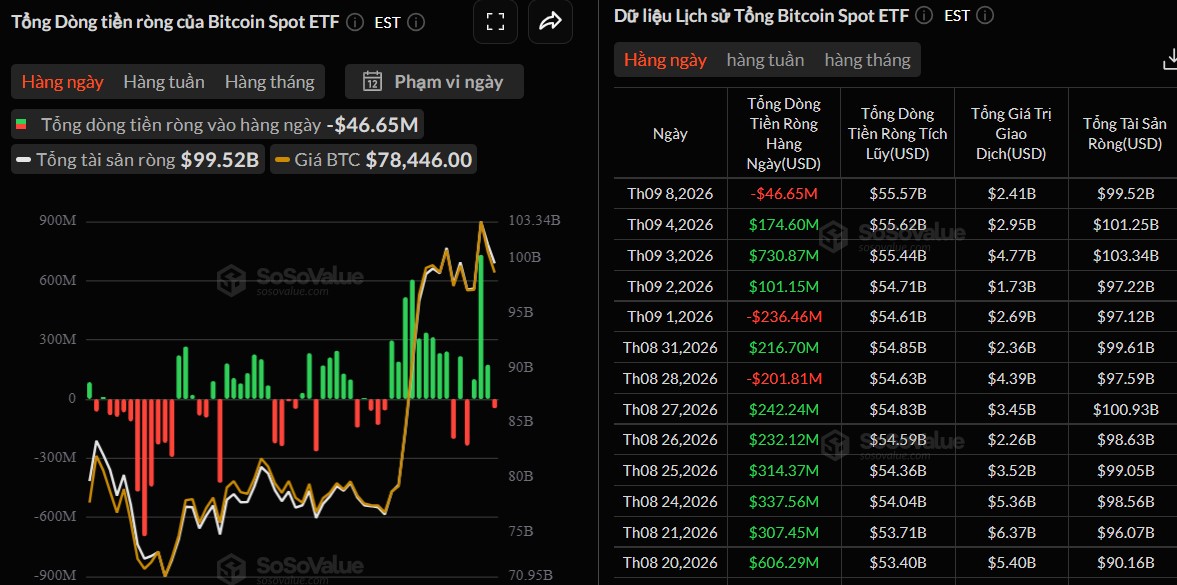Click the share arrow icon
The height and width of the screenshot is (585, 1177).
coord(550,22)
